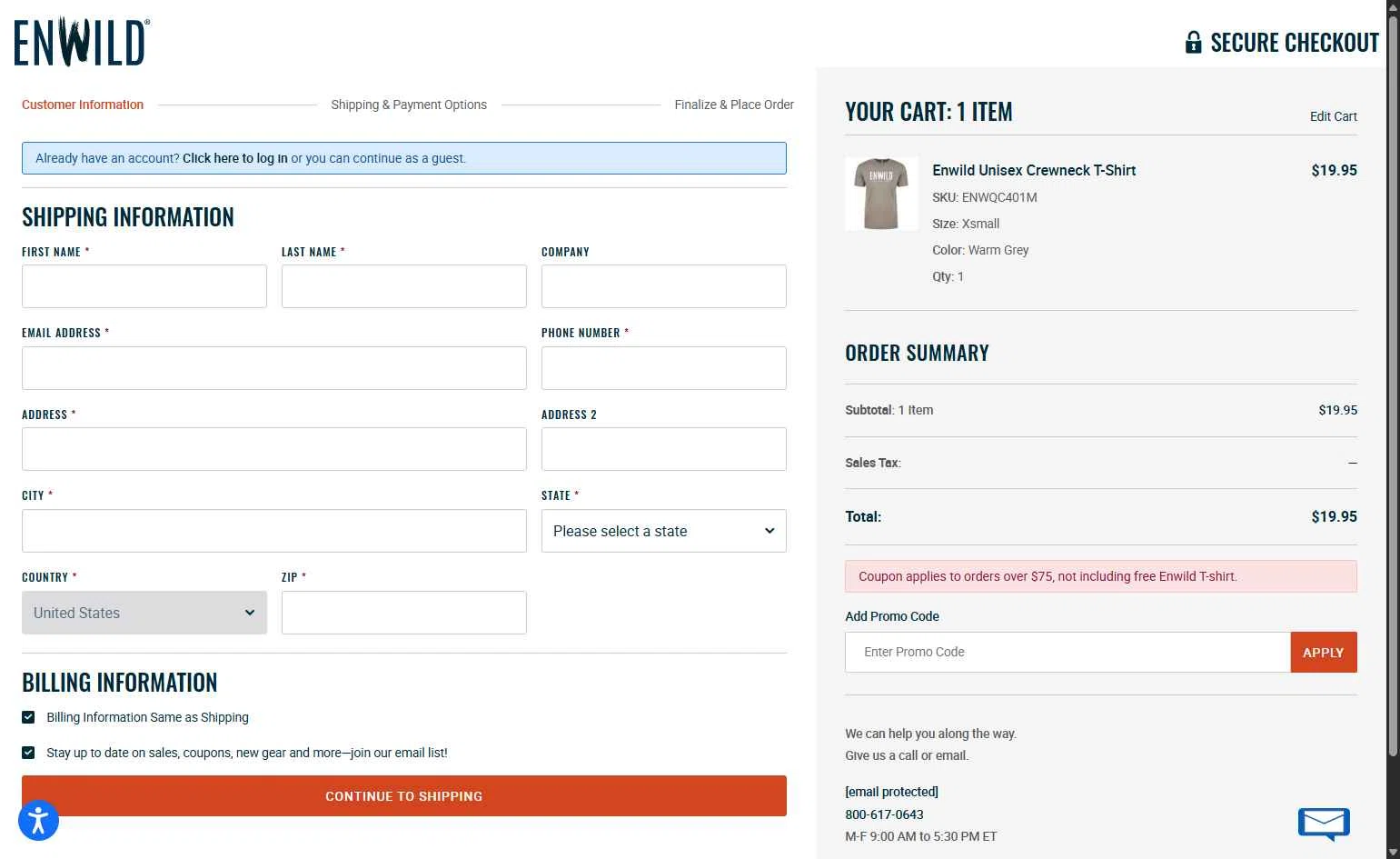Go to Shipping & Payment Options step
This screenshot has height=859, width=1400.
(x=409, y=105)
